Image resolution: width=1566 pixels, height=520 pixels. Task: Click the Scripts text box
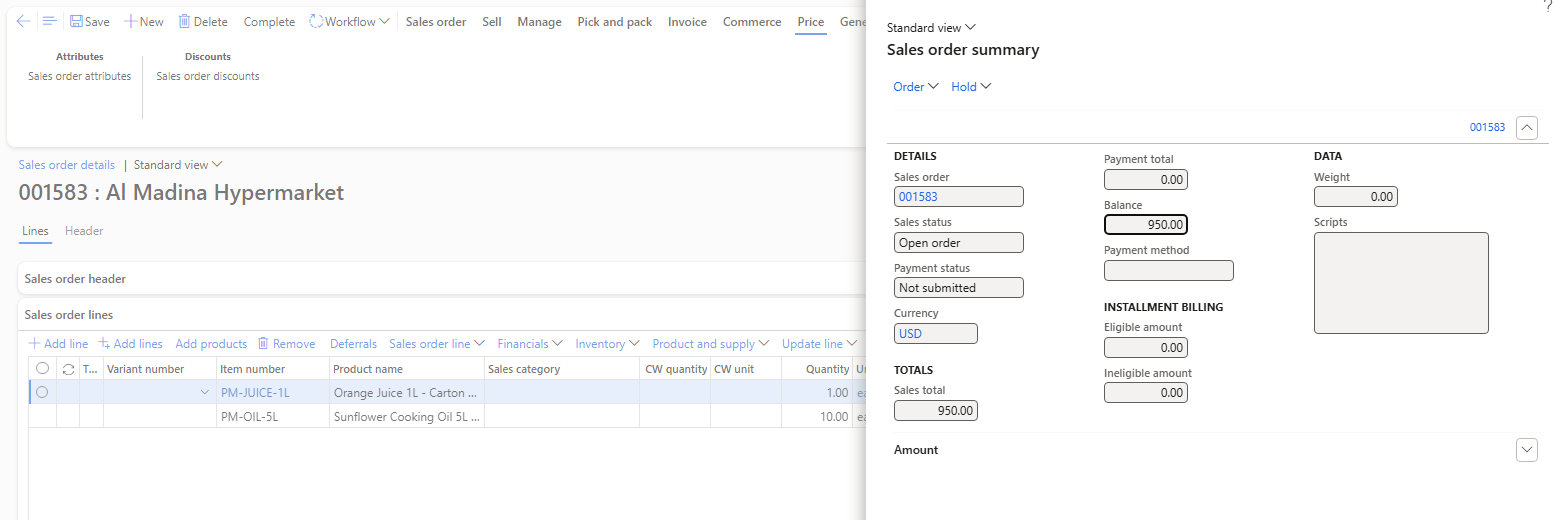pos(1401,283)
